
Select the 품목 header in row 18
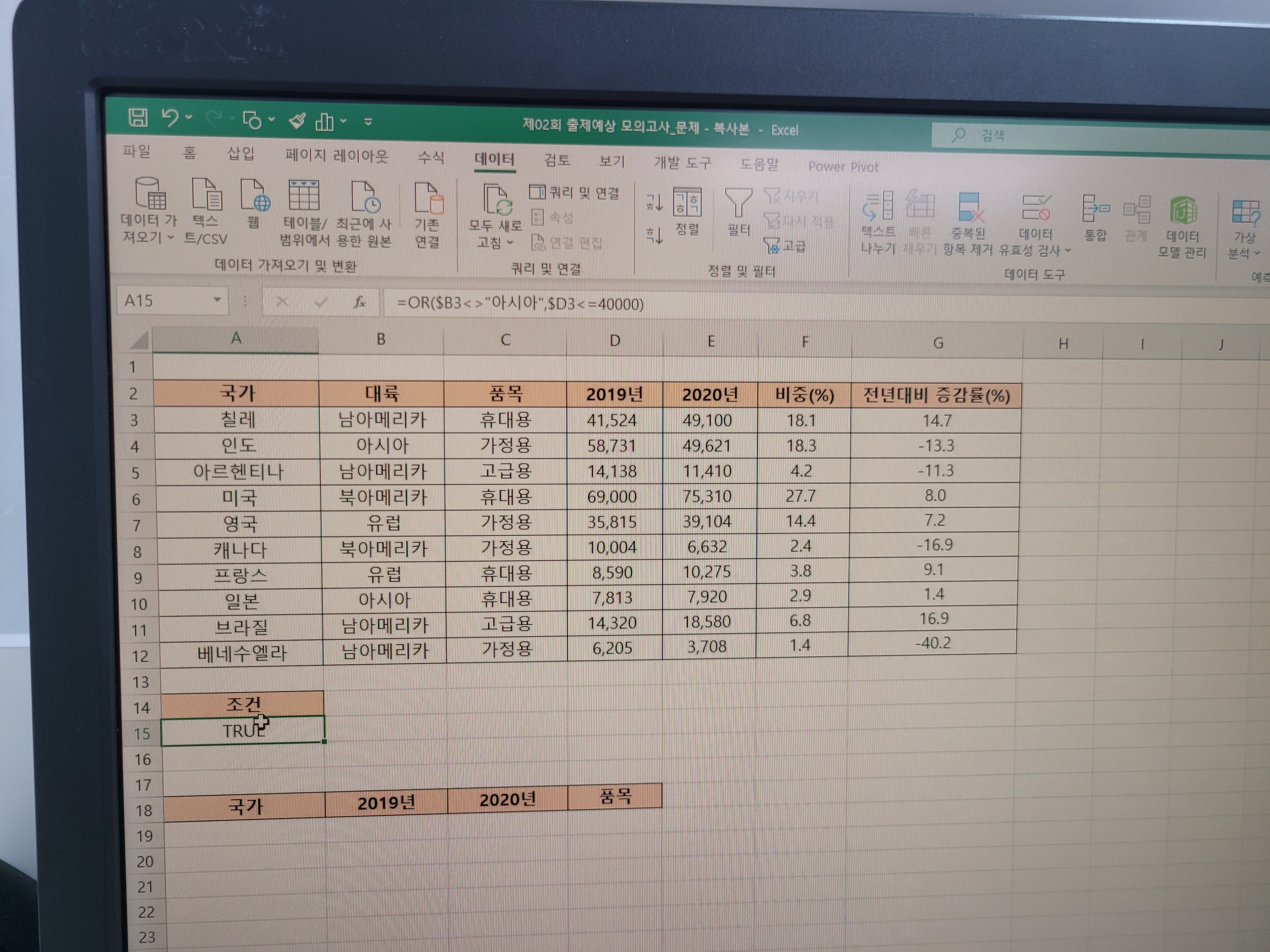coord(615,796)
